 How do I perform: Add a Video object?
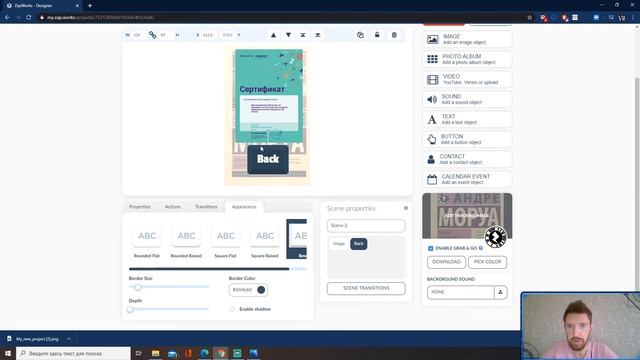tap(467, 79)
